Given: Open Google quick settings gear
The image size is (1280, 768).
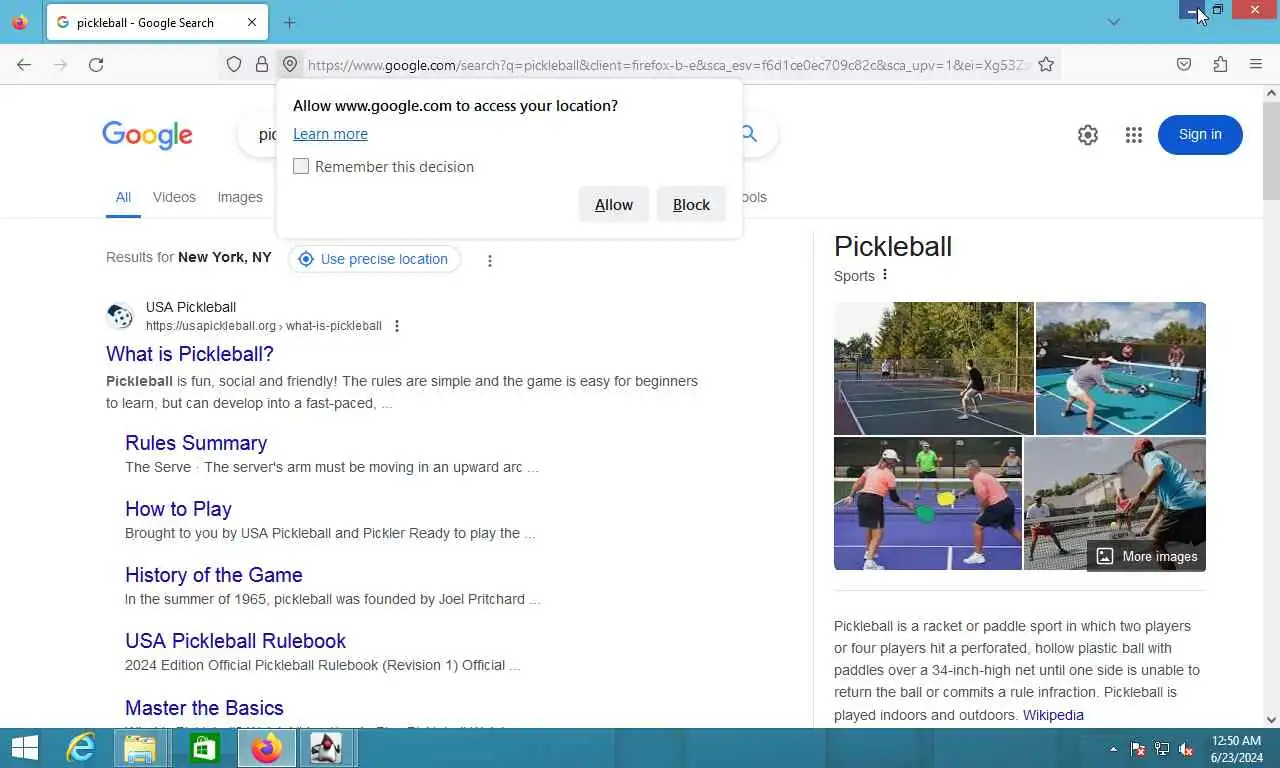Looking at the screenshot, I should 1088,135.
